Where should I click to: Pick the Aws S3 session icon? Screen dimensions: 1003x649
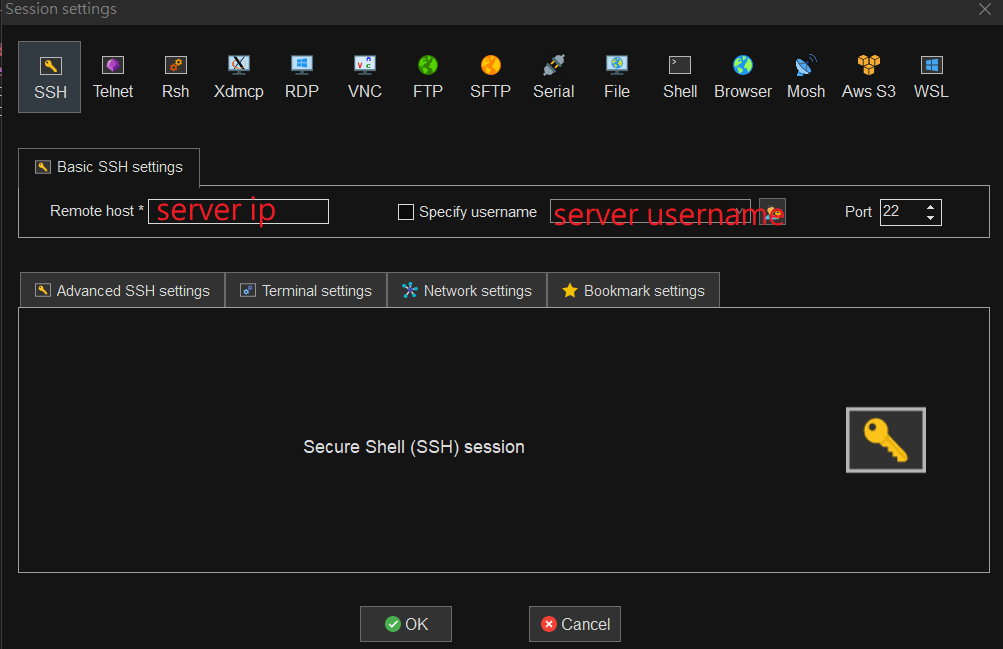(868, 76)
